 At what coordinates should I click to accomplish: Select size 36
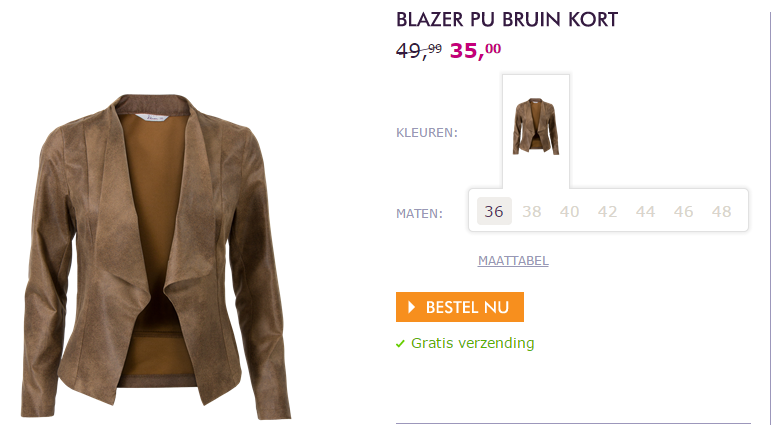[x=494, y=211]
